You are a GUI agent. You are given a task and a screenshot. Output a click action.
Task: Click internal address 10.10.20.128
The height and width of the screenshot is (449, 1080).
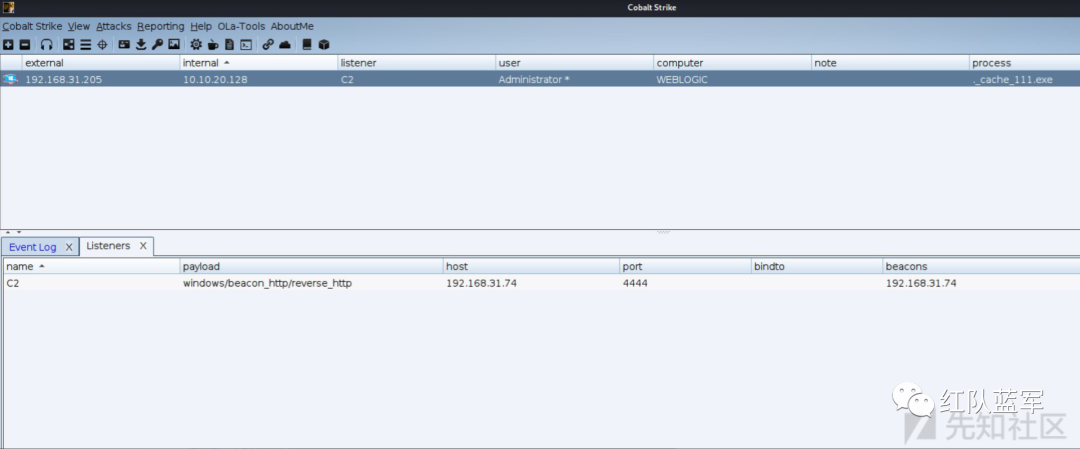215,79
